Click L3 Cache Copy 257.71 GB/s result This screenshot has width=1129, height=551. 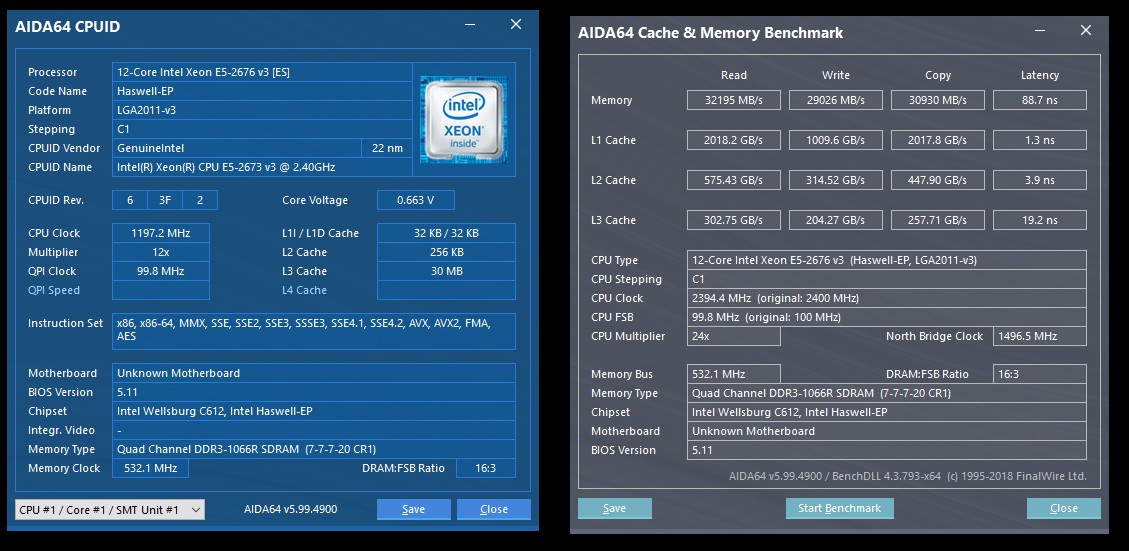coord(938,220)
